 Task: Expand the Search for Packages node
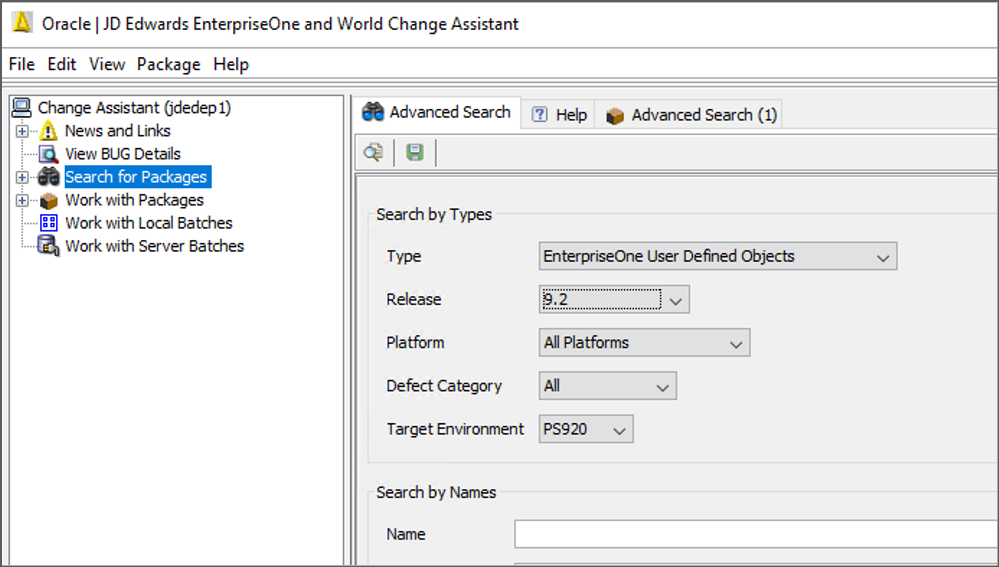pyautogui.click(x=22, y=177)
